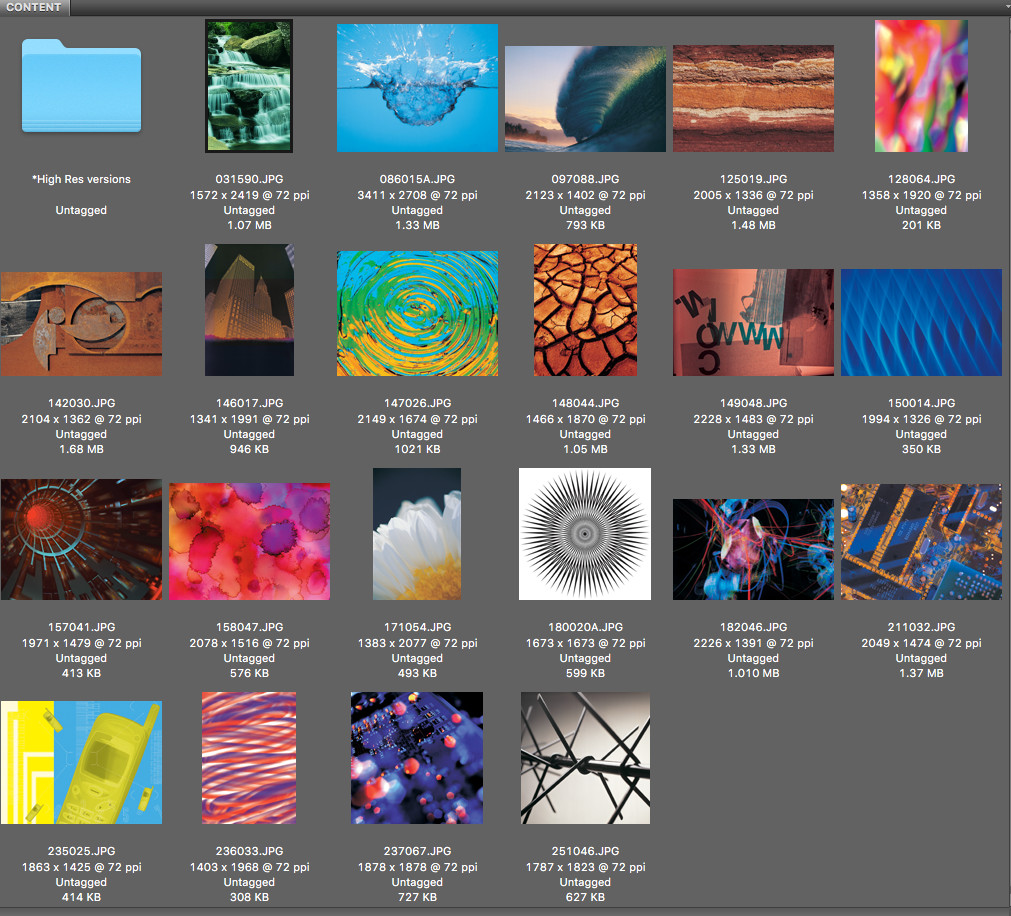The width and height of the screenshot is (1011, 916).
Task: Click the ocean wave image 097088.JPG
Action: point(585,99)
